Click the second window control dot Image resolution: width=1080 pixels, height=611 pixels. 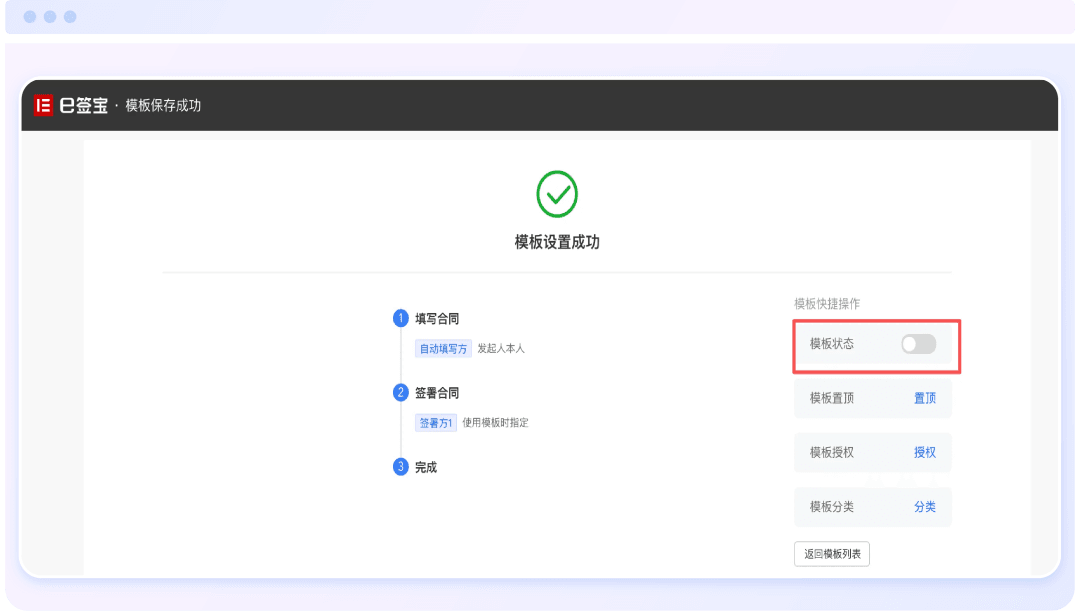[x=50, y=17]
